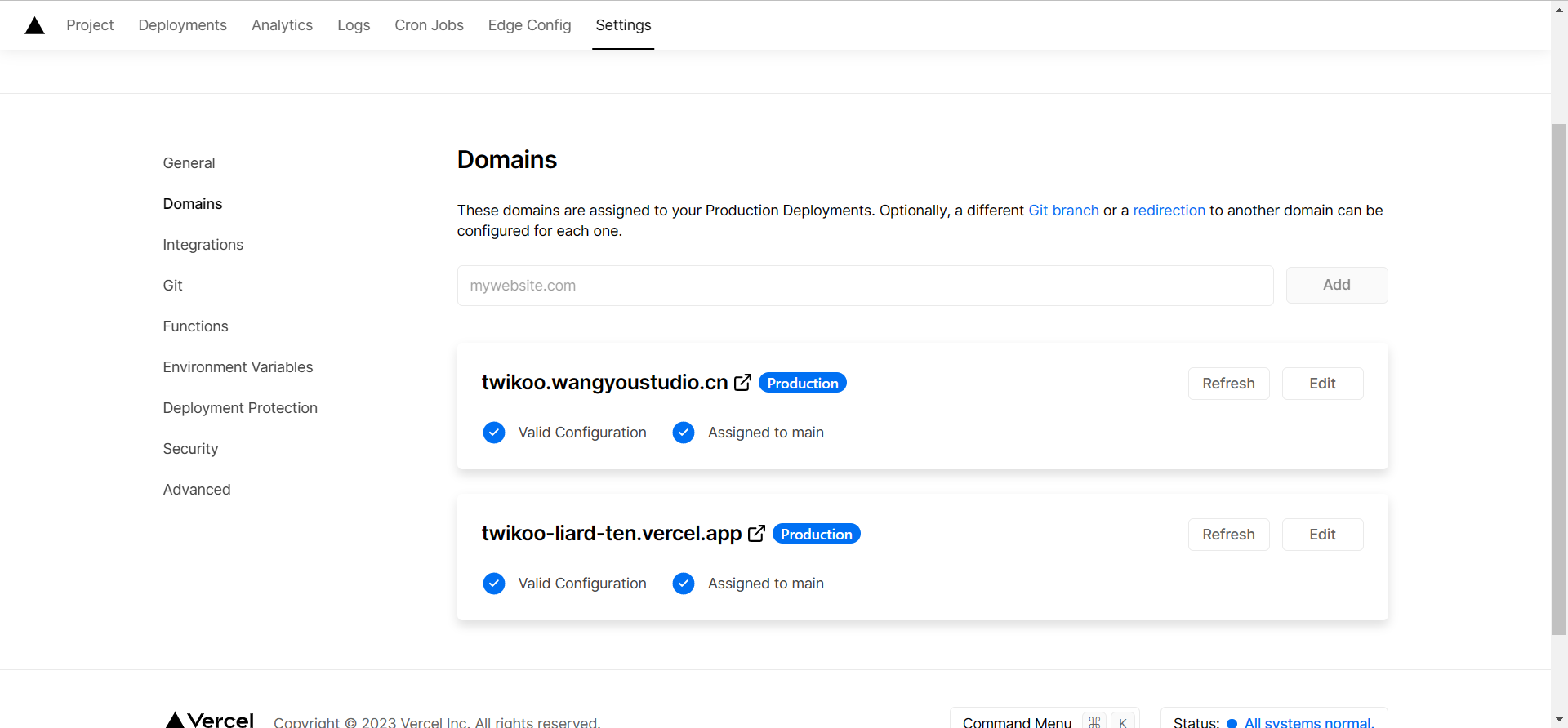Open external link icon for twikoo.wangyoustudio.cn

point(742,383)
